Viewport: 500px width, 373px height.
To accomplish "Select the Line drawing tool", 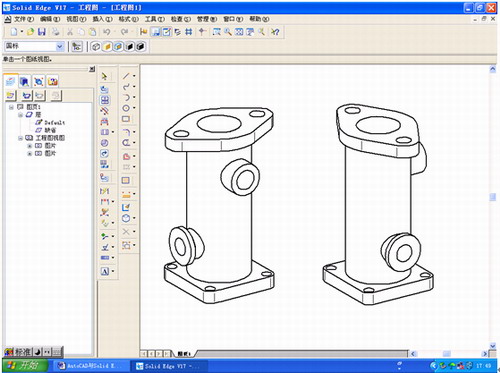I will point(126,76).
